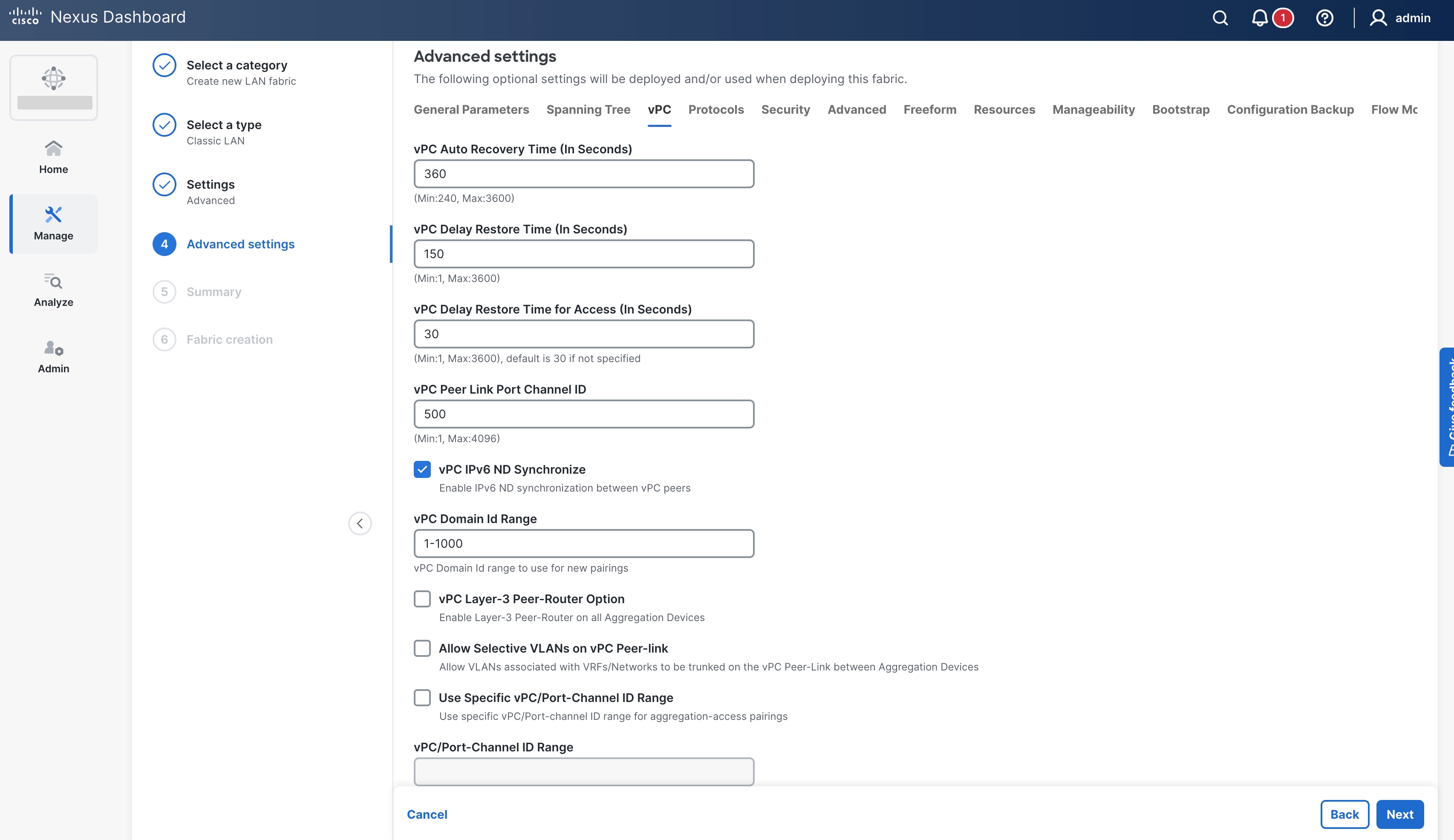The image size is (1454, 840).
Task: Collapse the wizard steps panel
Action: click(360, 523)
